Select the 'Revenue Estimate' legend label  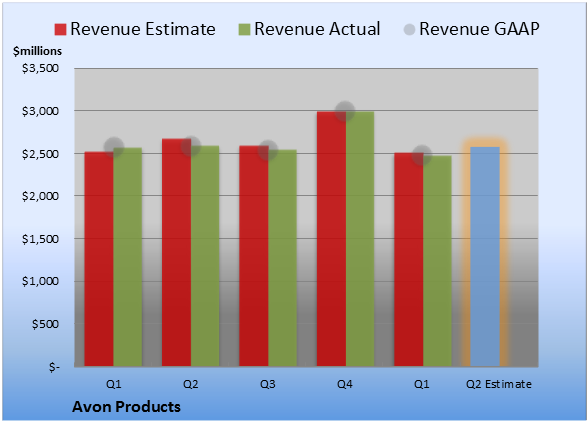click(143, 29)
